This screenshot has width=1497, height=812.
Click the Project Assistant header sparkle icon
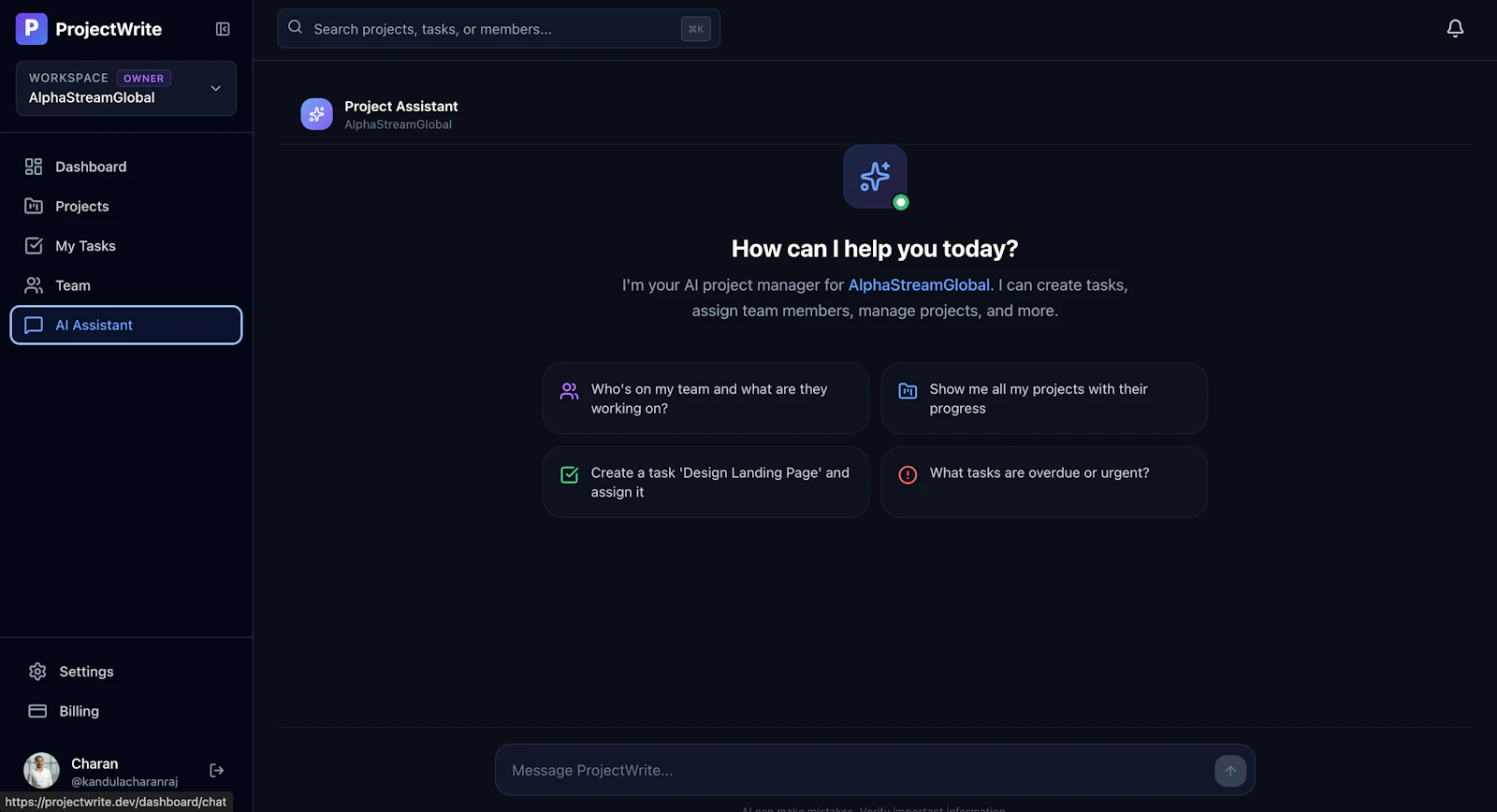pos(316,114)
